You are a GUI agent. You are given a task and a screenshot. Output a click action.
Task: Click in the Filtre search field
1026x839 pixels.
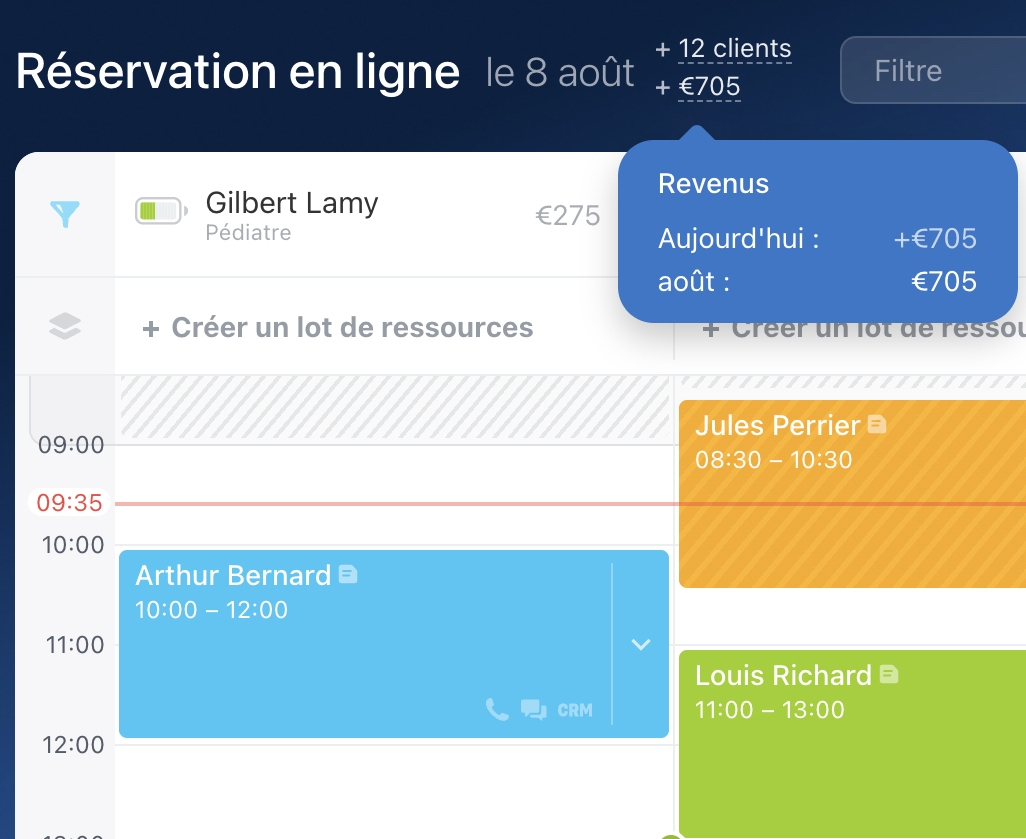[930, 71]
